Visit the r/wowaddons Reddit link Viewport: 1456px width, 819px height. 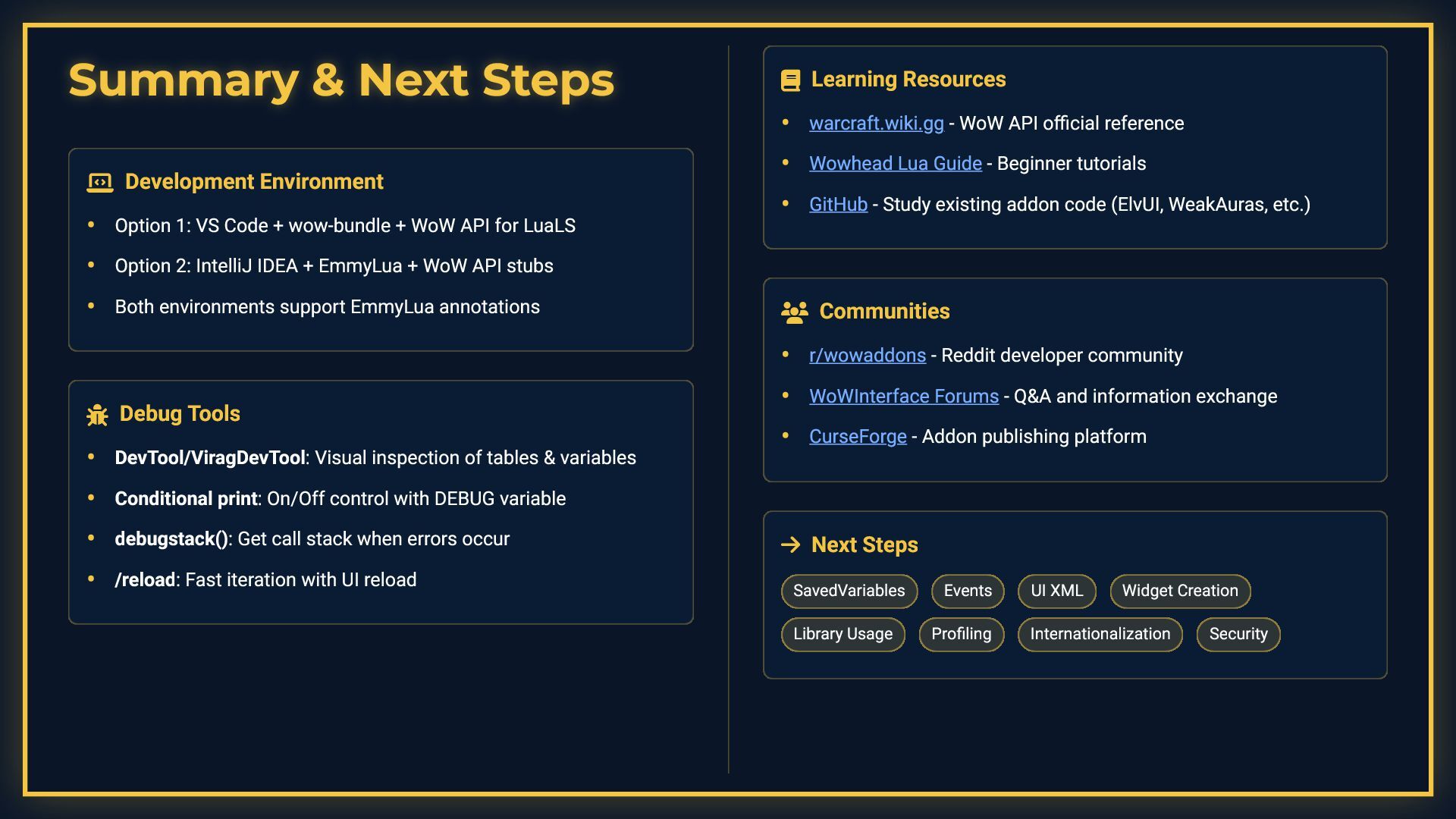click(867, 356)
